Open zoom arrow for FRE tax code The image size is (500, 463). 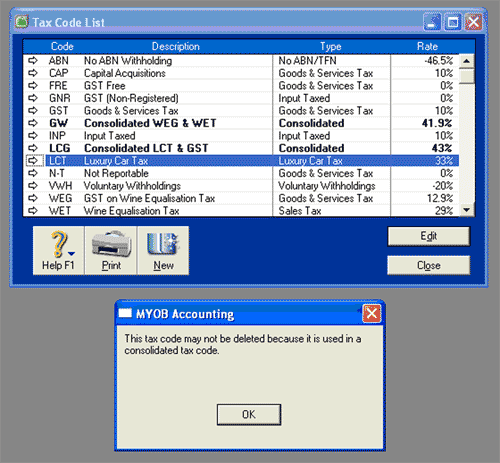[33, 85]
